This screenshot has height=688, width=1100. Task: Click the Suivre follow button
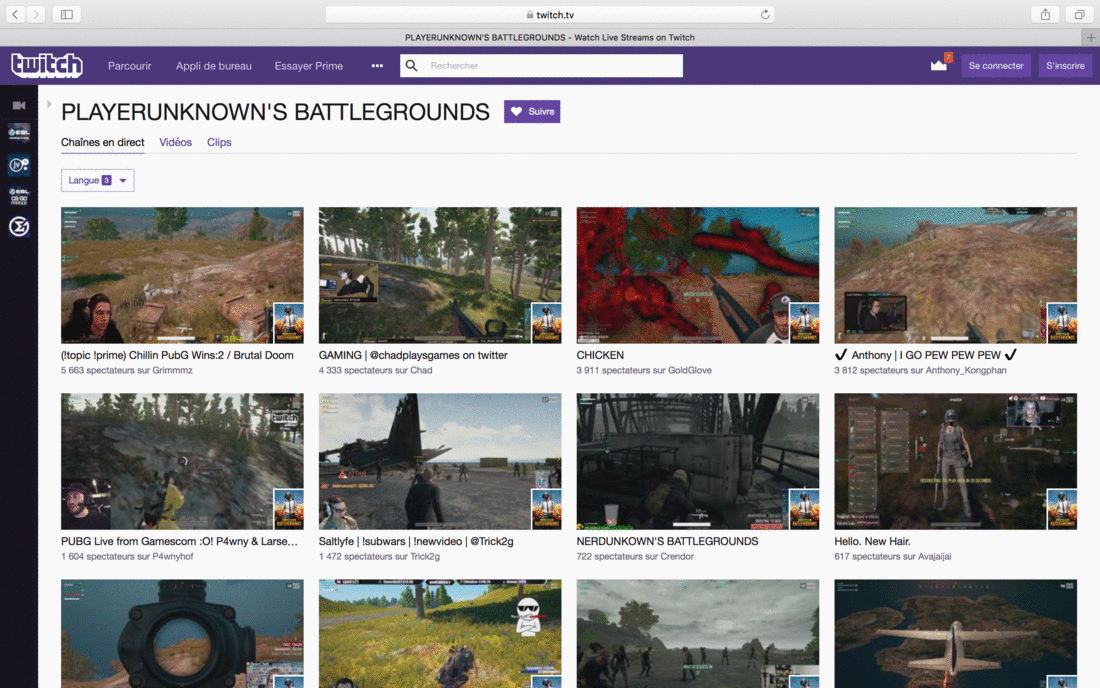tap(532, 112)
